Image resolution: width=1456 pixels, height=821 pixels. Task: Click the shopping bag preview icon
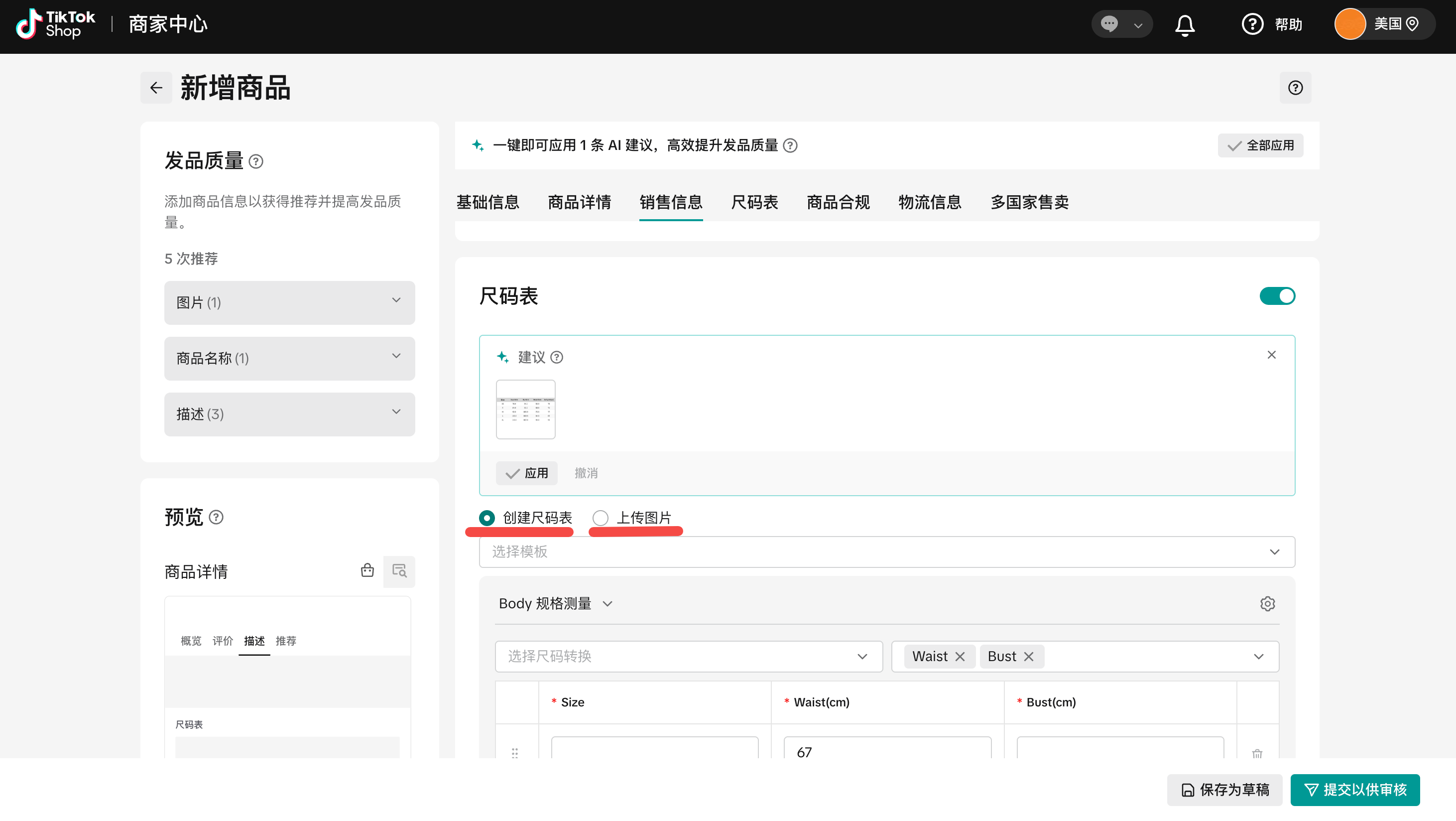point(367,570)
